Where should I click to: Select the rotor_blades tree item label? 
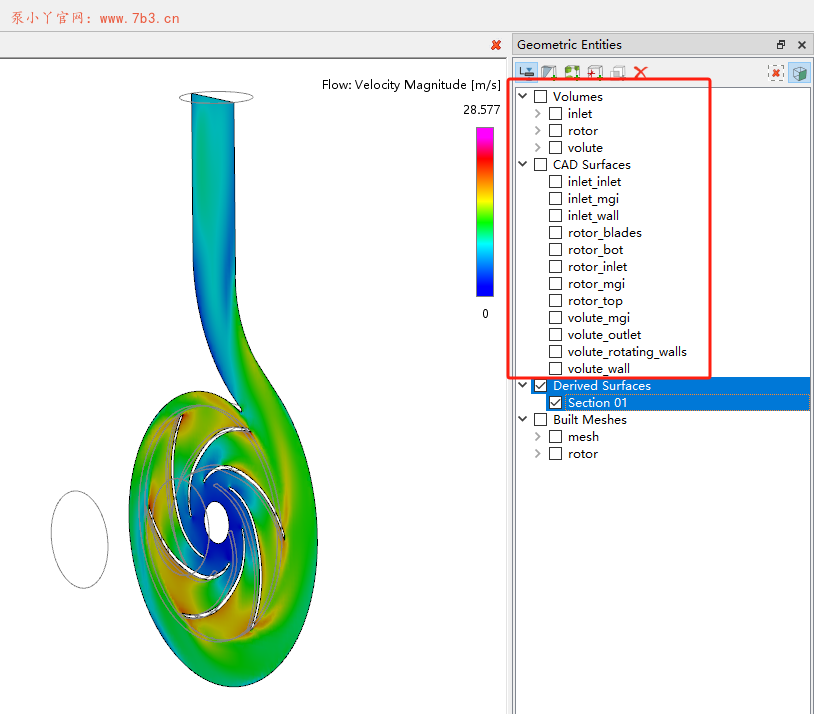point(605,233)
